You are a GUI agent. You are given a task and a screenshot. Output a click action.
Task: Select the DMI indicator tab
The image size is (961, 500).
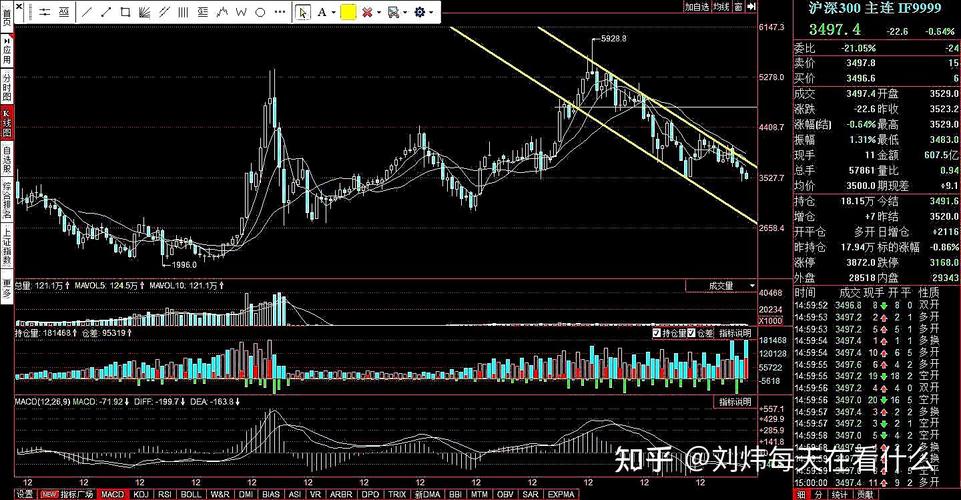tap(246, 494)
